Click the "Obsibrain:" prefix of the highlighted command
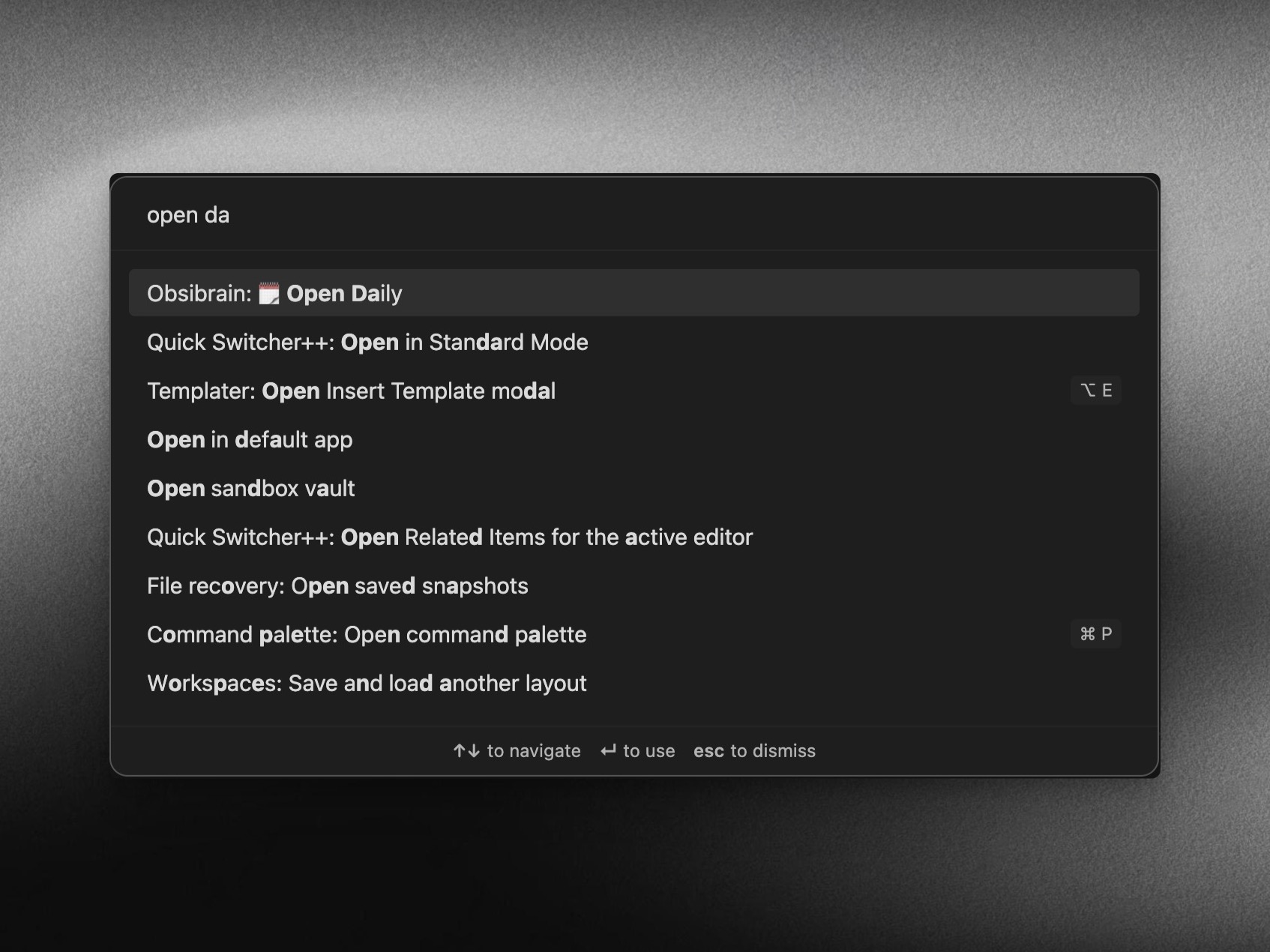 pyautogui.click(x=199, y=294)
